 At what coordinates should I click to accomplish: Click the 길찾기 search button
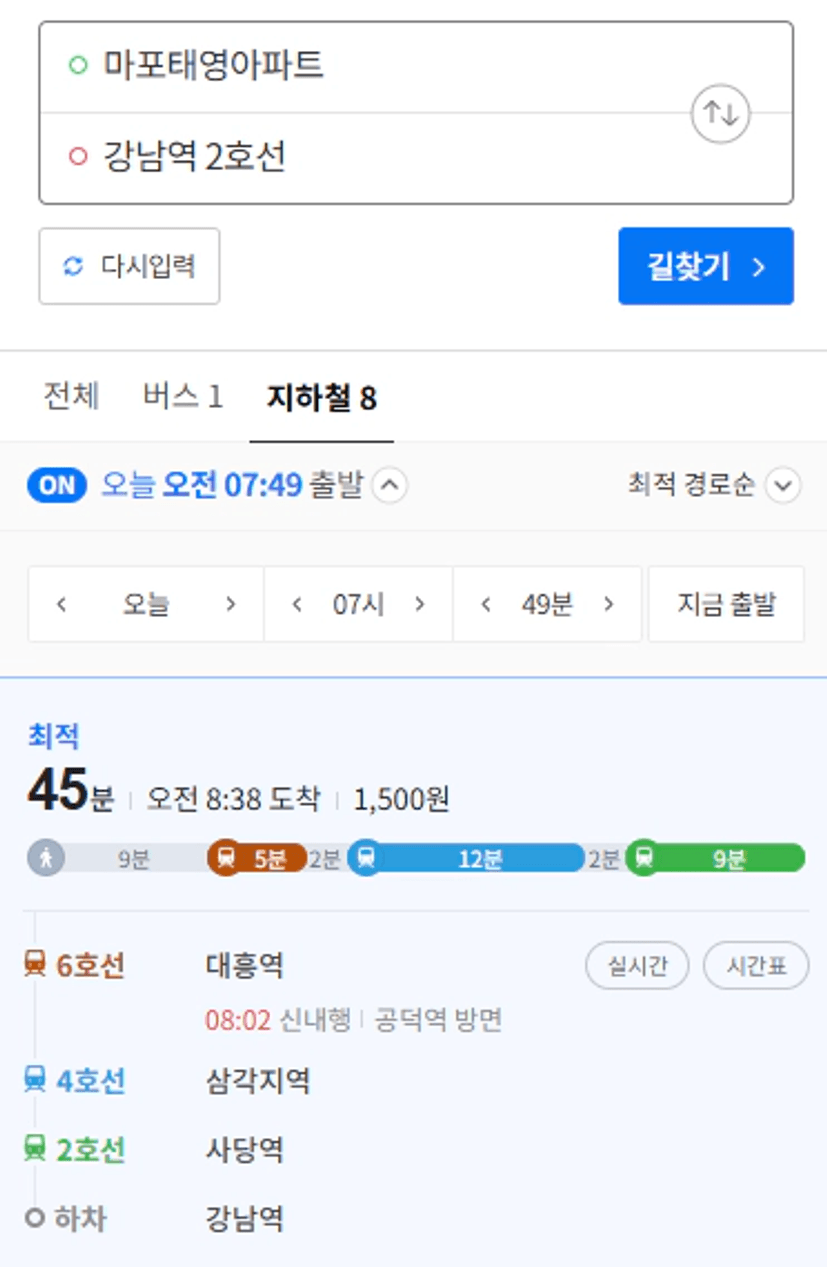click(706, 266)
